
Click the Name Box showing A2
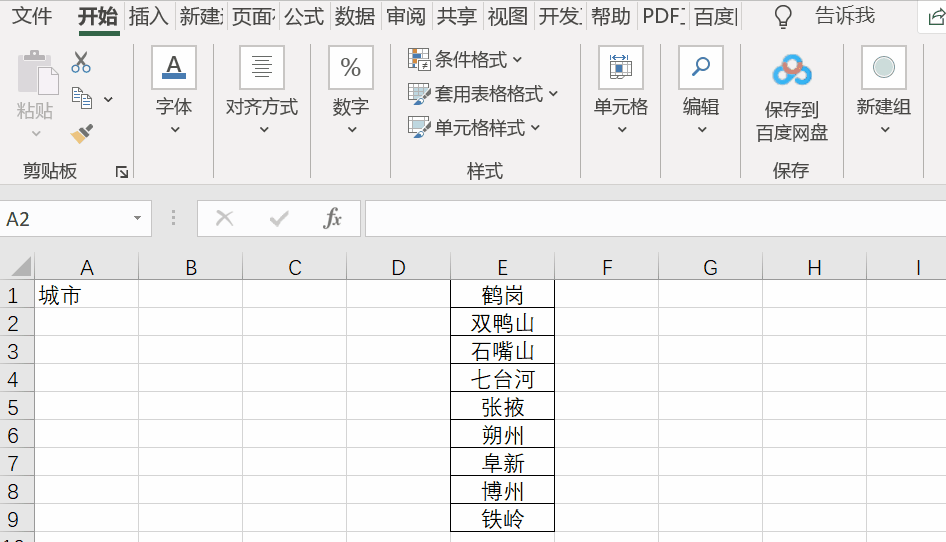point(63,218)
